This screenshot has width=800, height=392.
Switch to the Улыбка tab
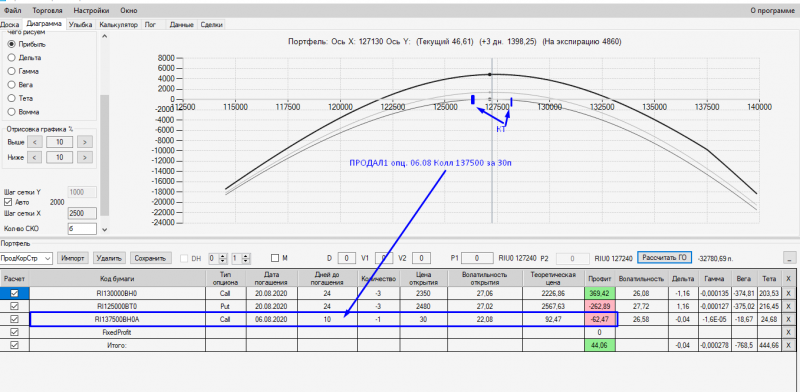point(81,24)
